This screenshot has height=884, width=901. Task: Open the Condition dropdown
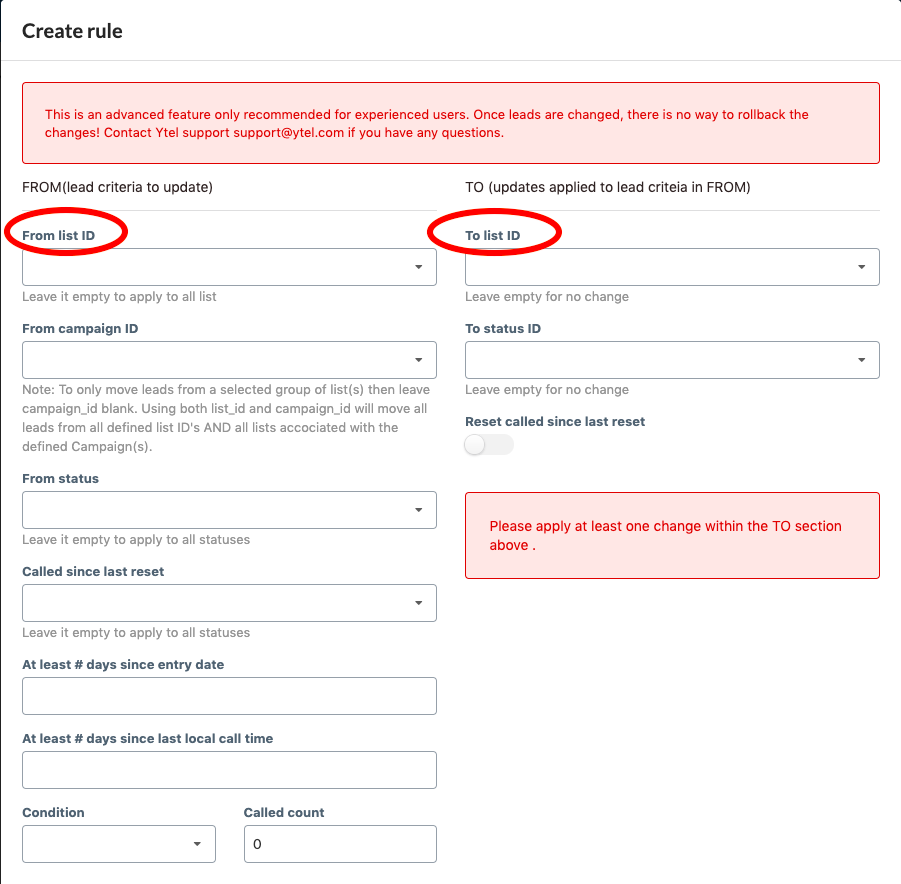point(118,844)
